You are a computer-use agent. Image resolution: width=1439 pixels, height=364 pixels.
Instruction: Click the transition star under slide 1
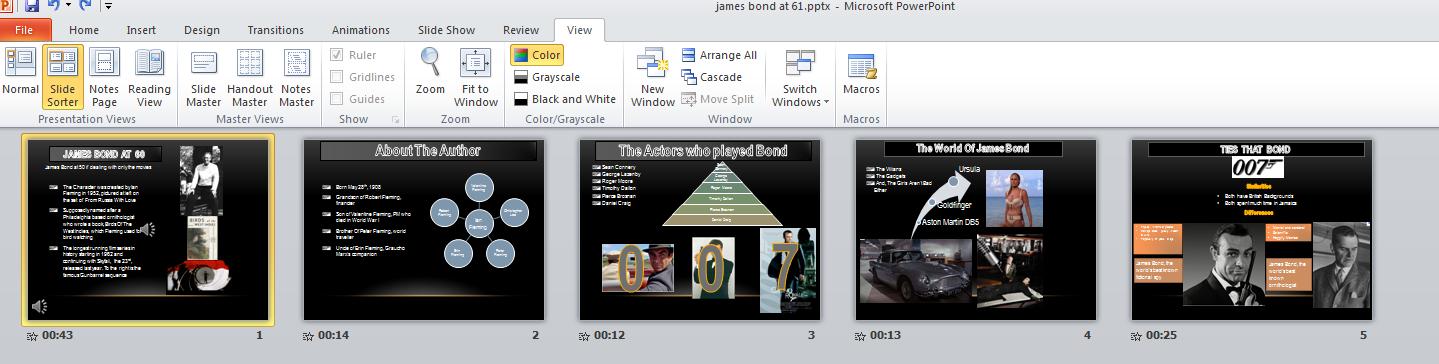(32, 335)
